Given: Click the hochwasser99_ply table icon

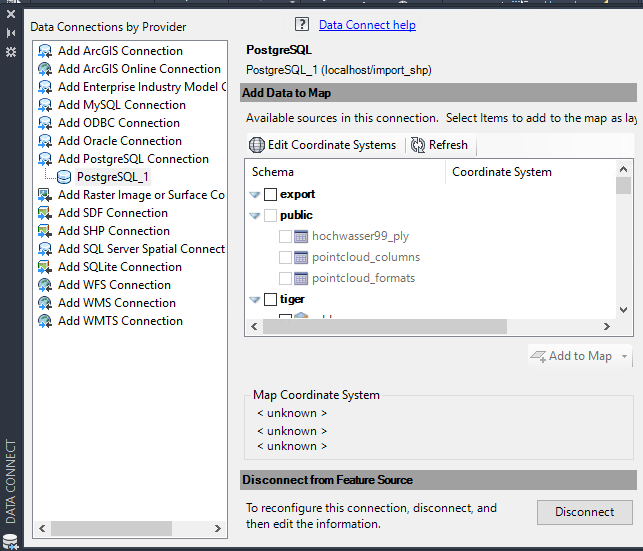Looking at the screenshot, I should click(301, 237).
